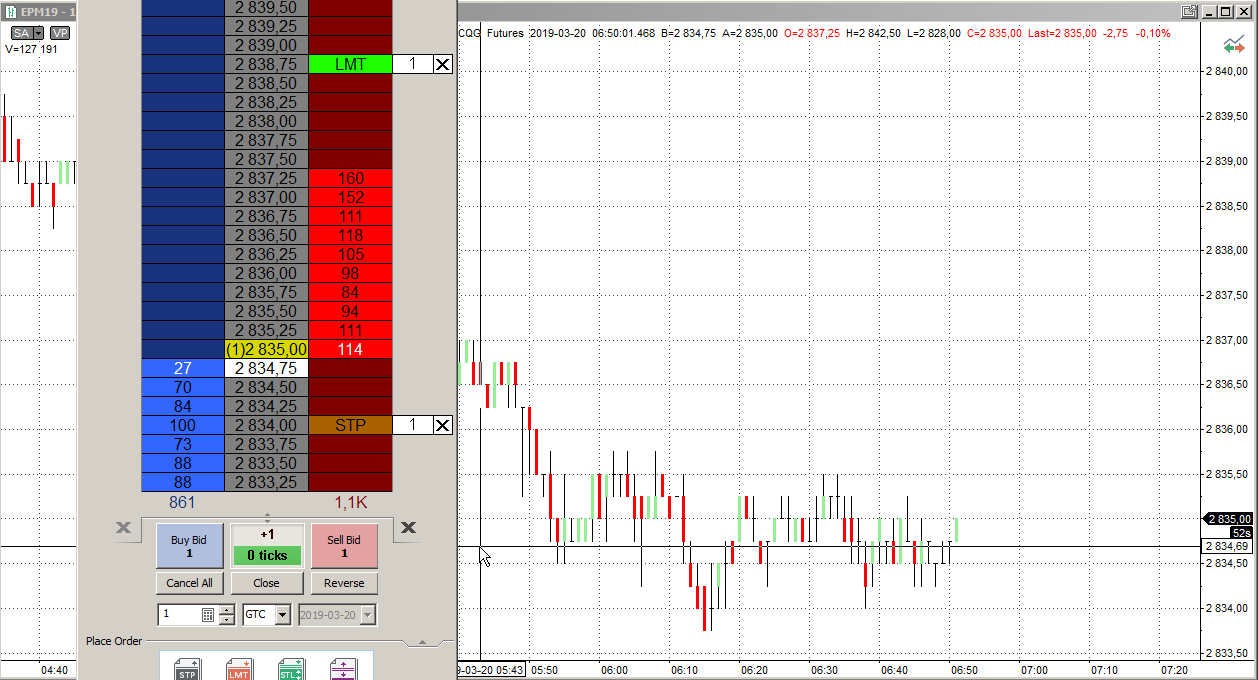The width and height of the screenshot is (1258, 680).
Task: Edit LMT order quantity field
Action: click(412, 64)
